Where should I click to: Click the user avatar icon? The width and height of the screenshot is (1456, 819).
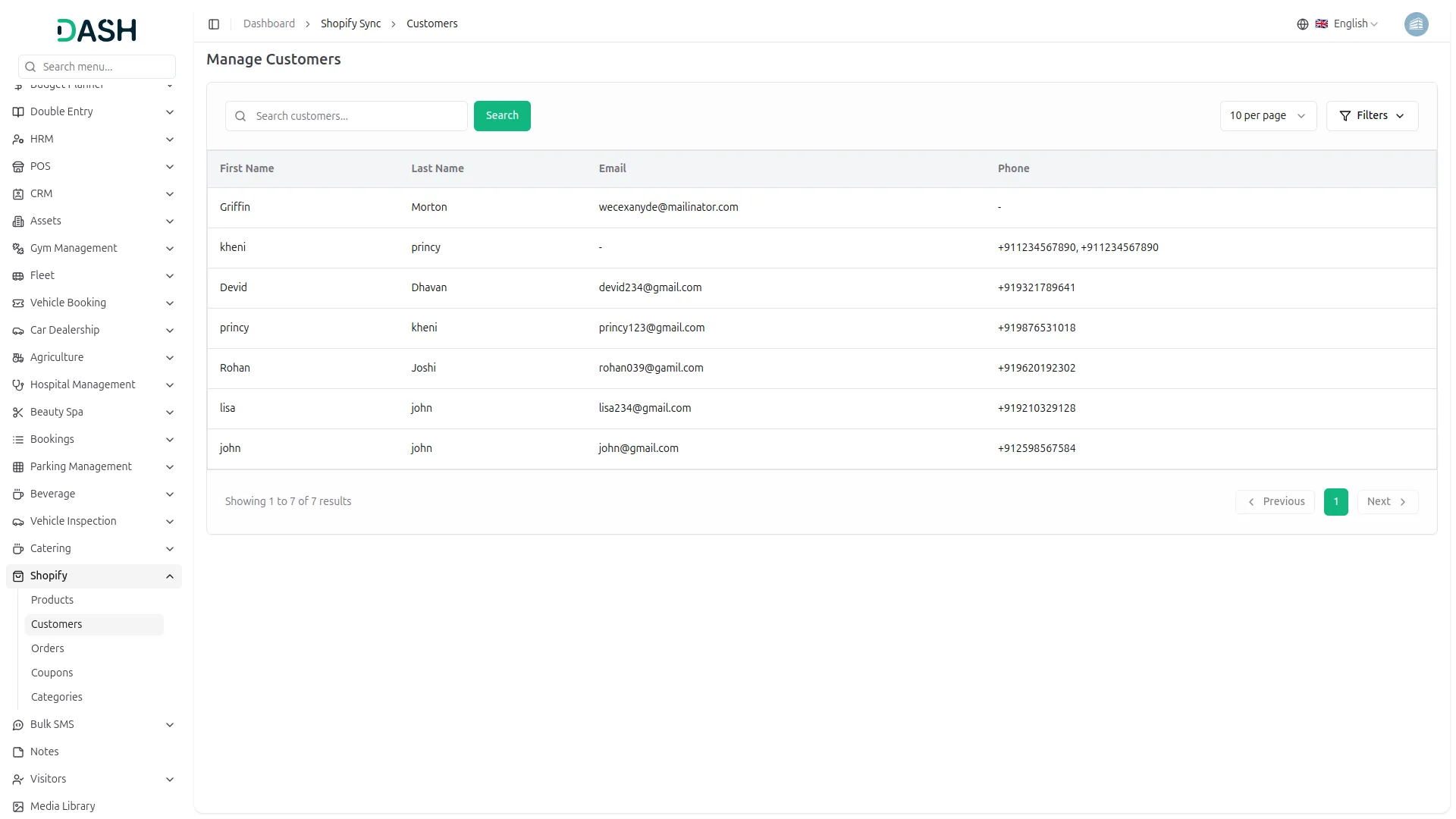[x=1416, y=24]
